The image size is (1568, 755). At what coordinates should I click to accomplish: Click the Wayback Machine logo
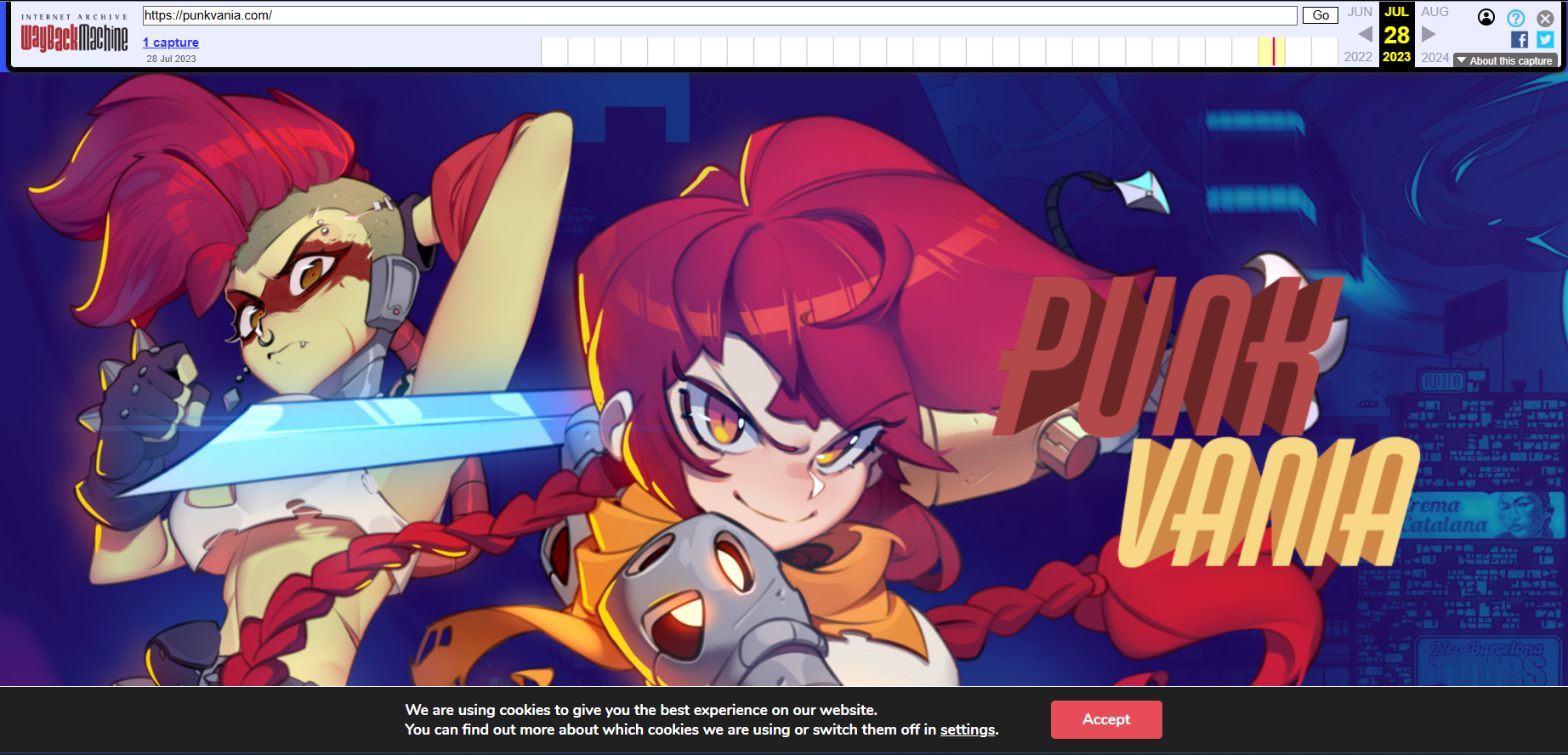[74, 33]
